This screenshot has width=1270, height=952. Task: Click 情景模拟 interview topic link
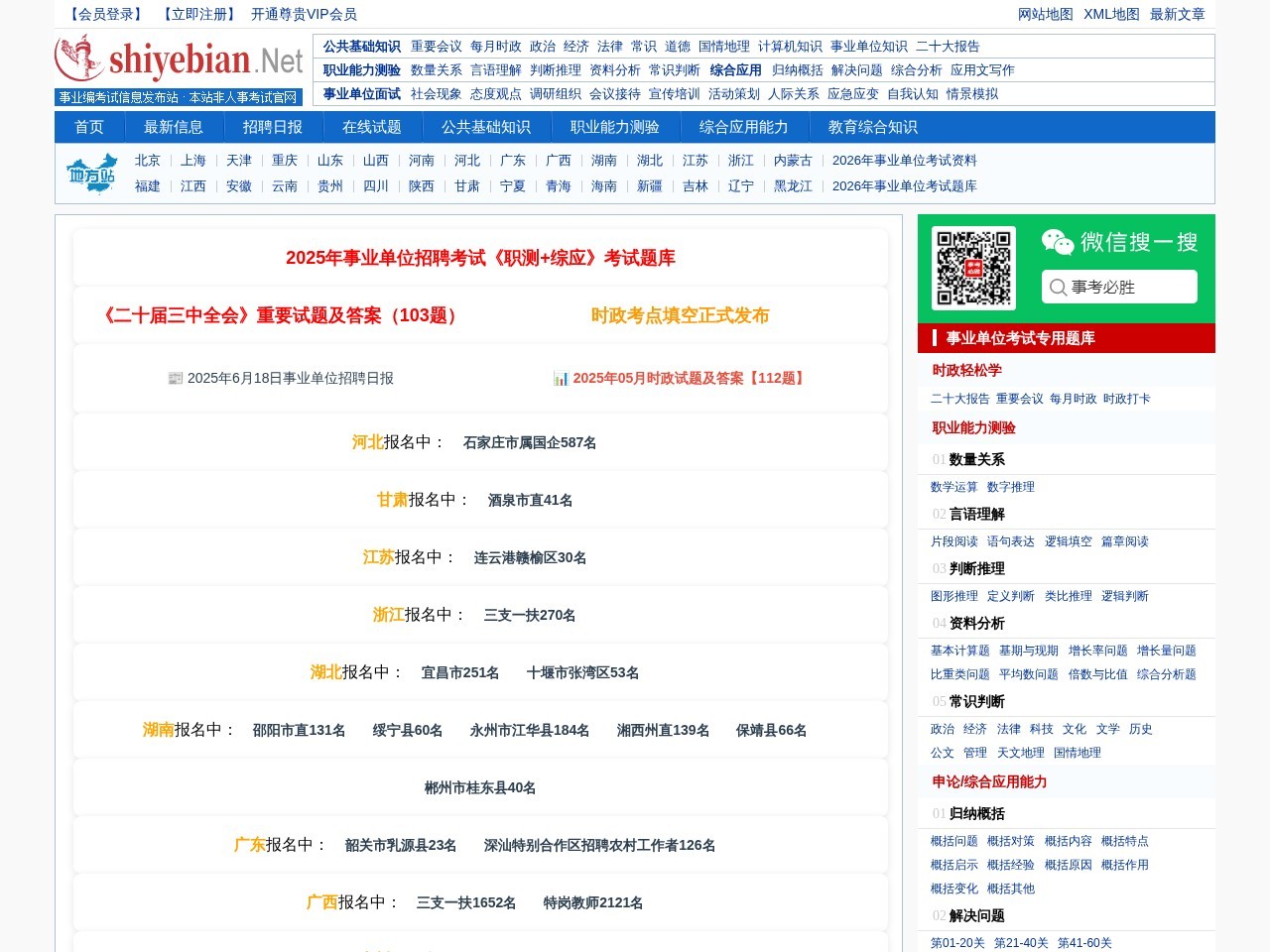972,94
